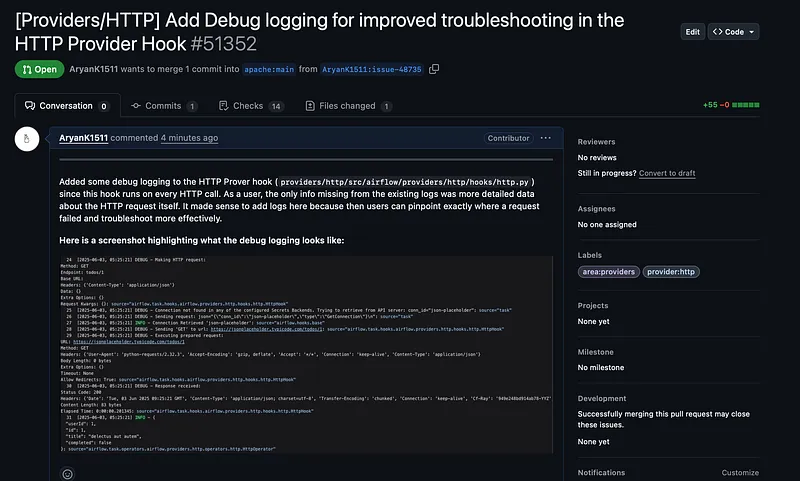Click the Development sidebar heading
Screen dimensions: 800x481
pyautogui.click(x=602, y=398)
